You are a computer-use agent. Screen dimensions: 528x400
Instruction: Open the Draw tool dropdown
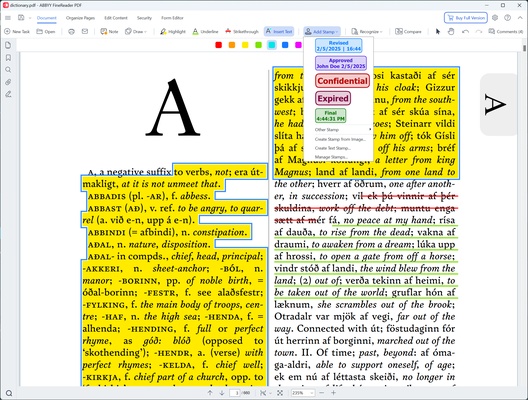tap(136, 31)
